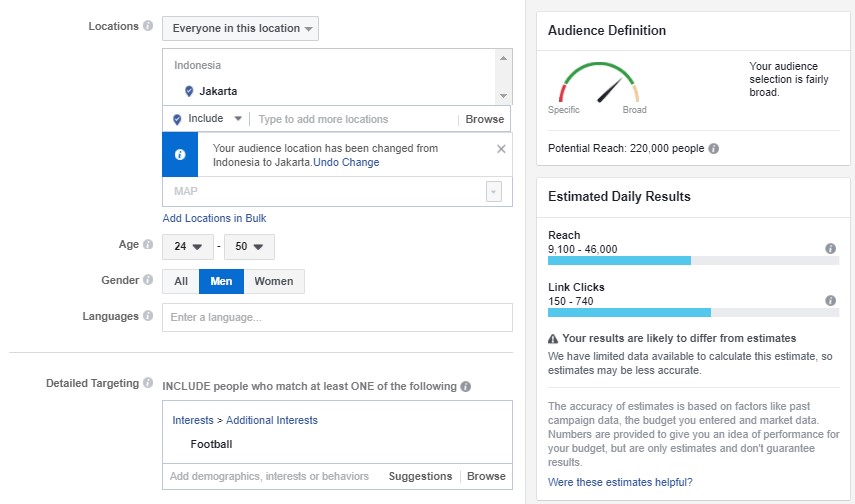This screenshot has width=855, height=504.
Task: Select the All gender option
Action: point(181,281)
